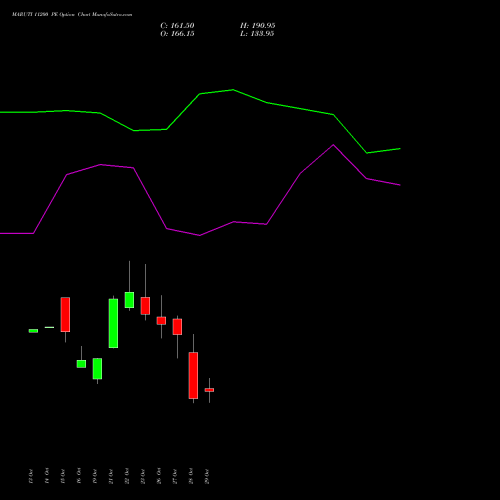The image size is (500, 500).
Task: Click the high value H: 190.95
Action: pyautogui.click(x=258, y=26)
